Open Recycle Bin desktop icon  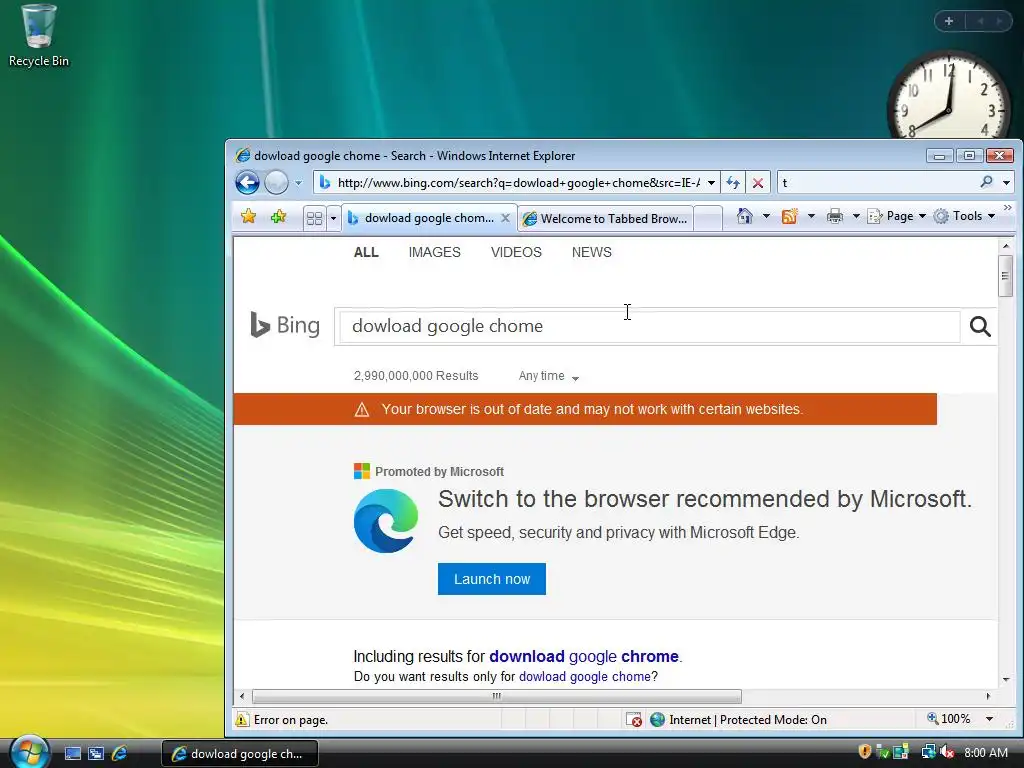[39, 36]
